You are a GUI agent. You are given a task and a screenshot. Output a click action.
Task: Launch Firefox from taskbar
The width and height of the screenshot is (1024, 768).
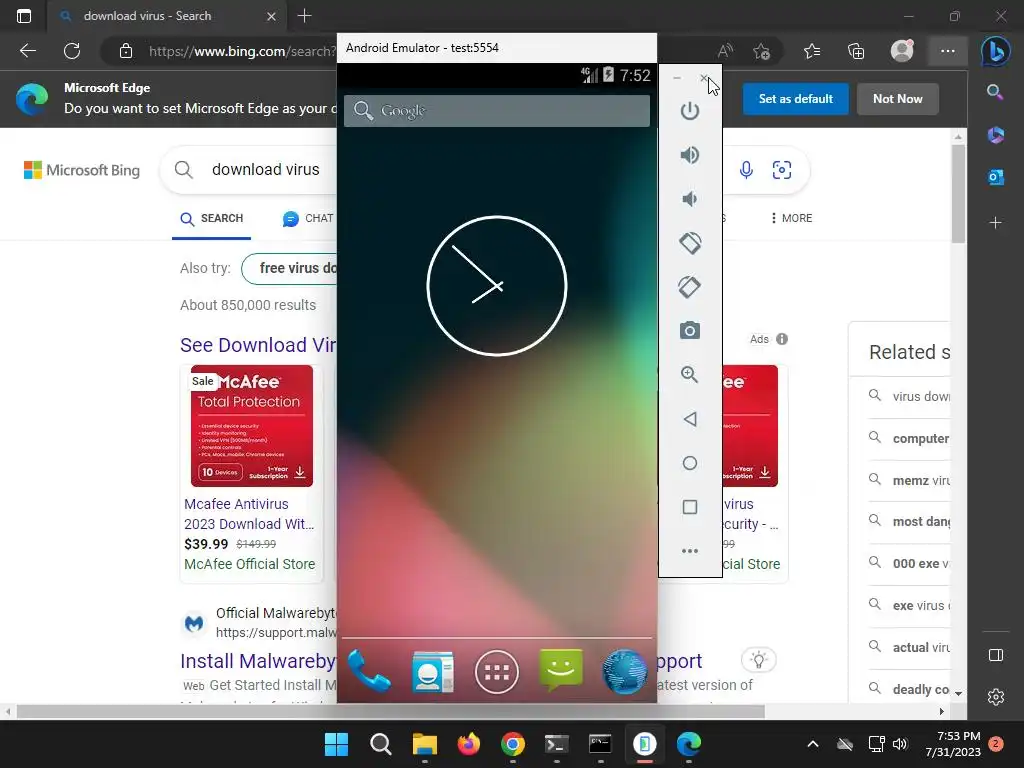point(468,744)
